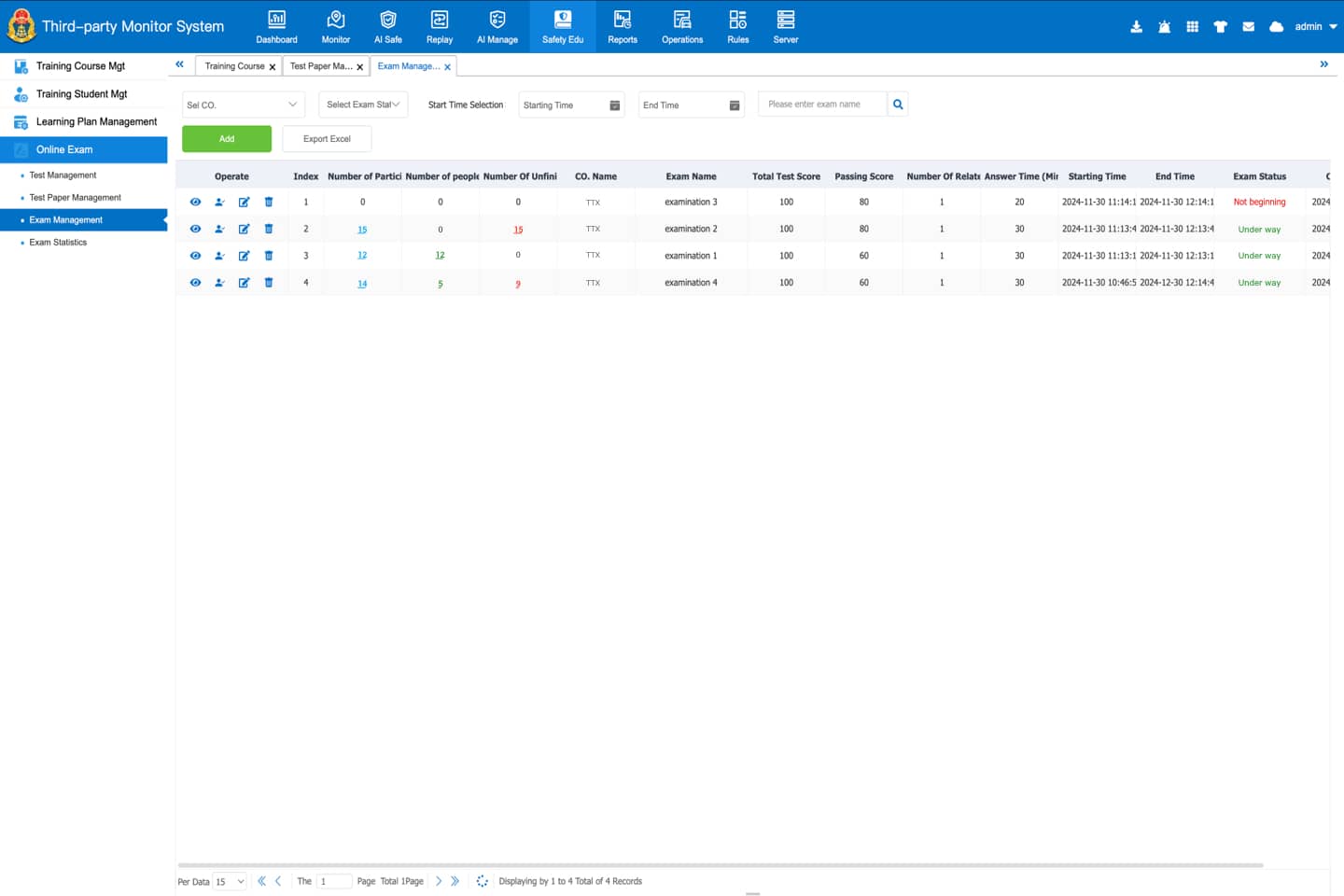Manage participants for examination 2
This screenshot has height=896, width=1344.
pos(219,229)
